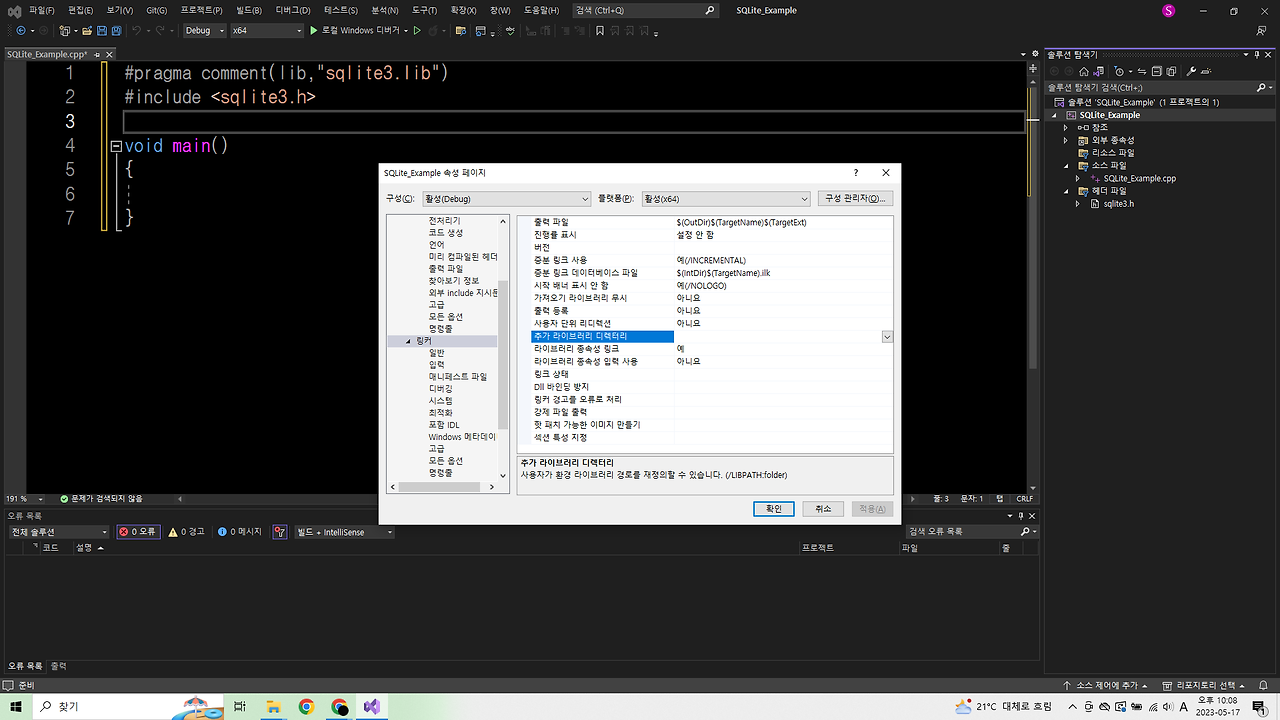Toggle the 0 오류 errors filter
The height and width of the screenshot is (720, 1280).
[138, 532]
